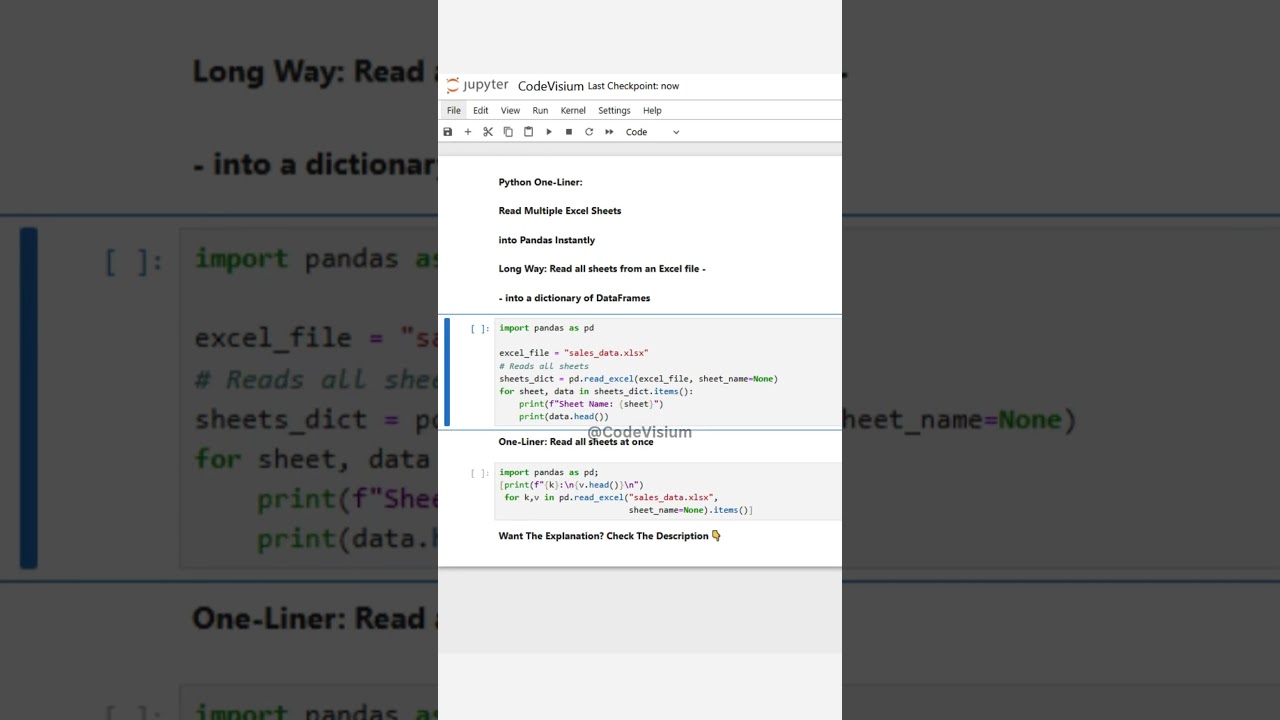Run the selected cell with the play icon

(x=549, y=132)
